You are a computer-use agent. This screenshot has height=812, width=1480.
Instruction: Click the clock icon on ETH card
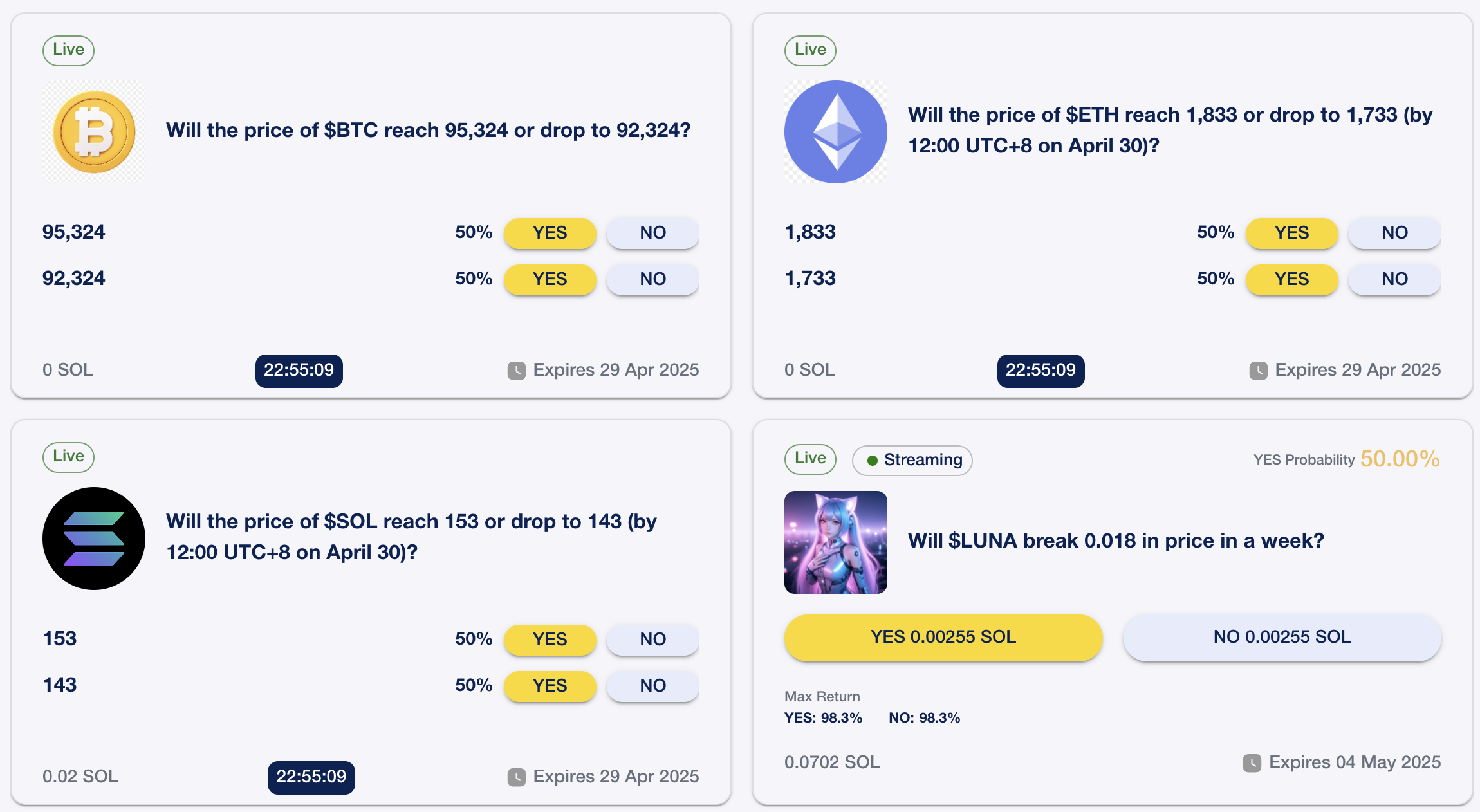point(1258,371)
